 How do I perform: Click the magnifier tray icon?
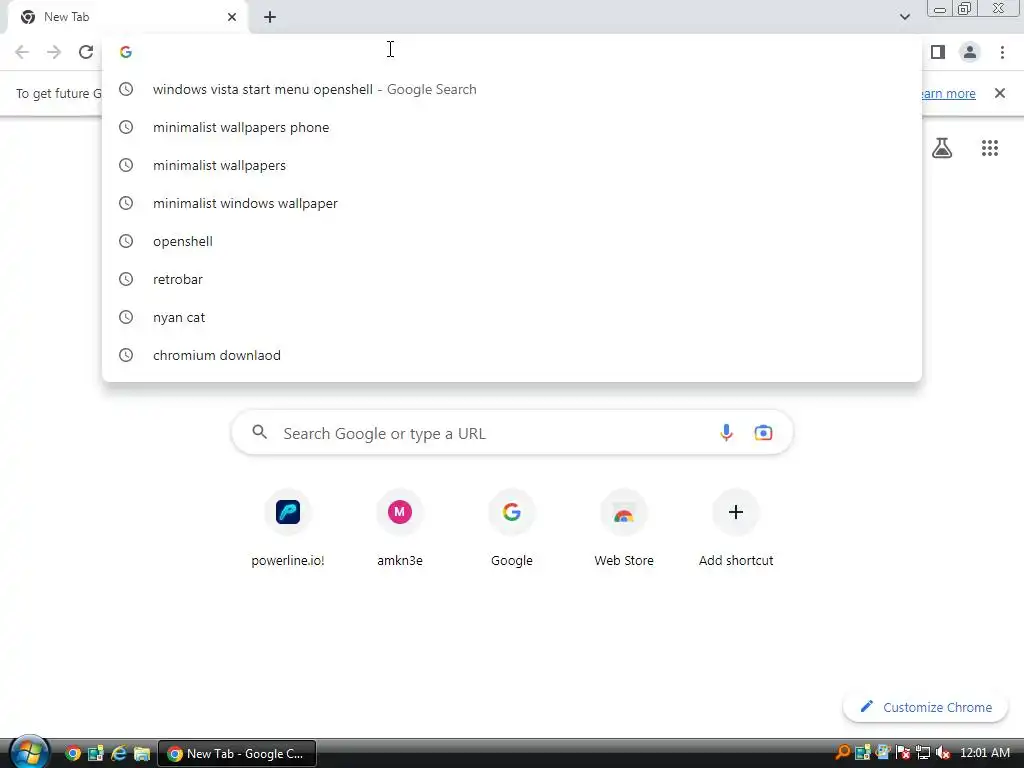point(842,753)
